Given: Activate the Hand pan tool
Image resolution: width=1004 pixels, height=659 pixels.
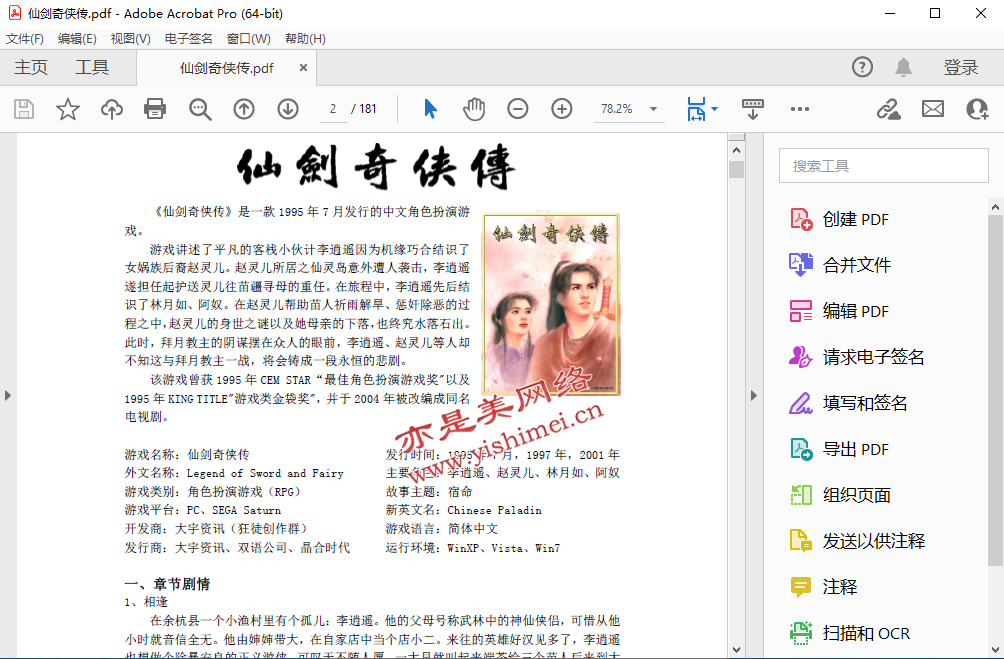Looking at the screenshot, I should (474, 109).
